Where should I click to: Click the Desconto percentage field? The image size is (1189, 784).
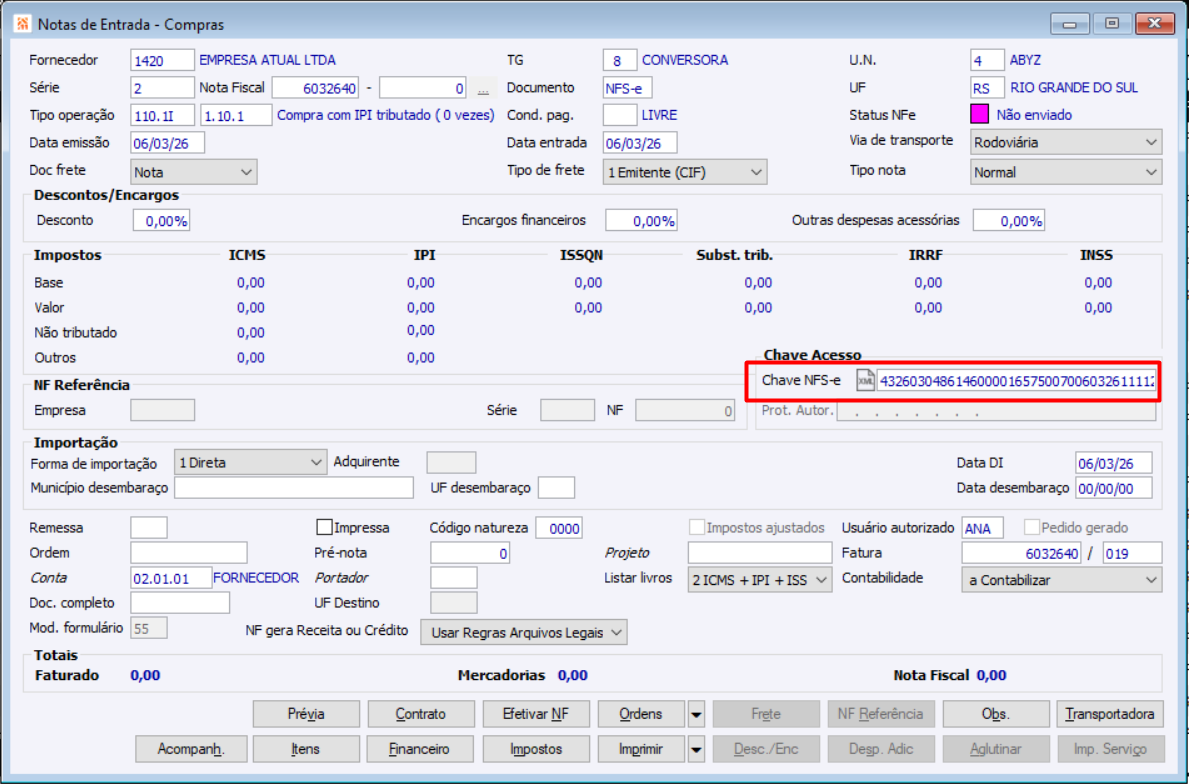click(x=162, y=221)
